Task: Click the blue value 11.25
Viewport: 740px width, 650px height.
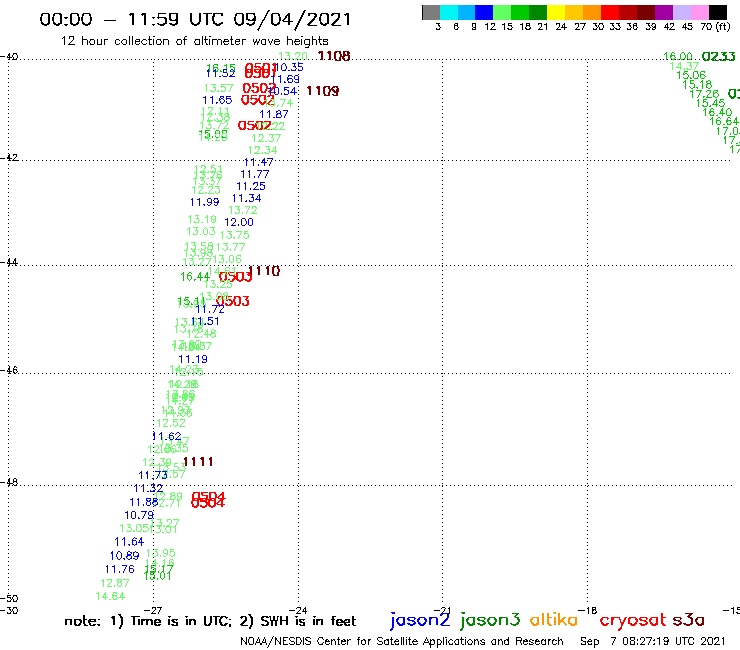Action: click(x=251, y=186)
